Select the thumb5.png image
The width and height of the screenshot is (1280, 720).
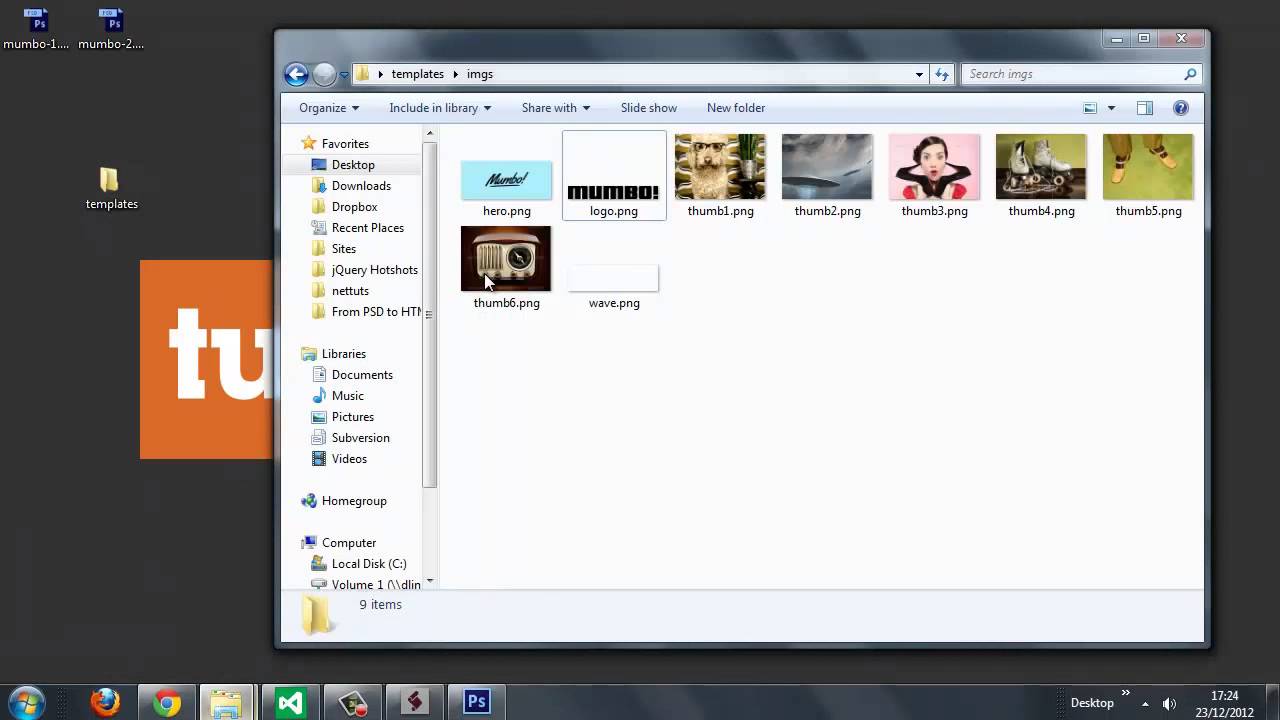pos(1148,167)
